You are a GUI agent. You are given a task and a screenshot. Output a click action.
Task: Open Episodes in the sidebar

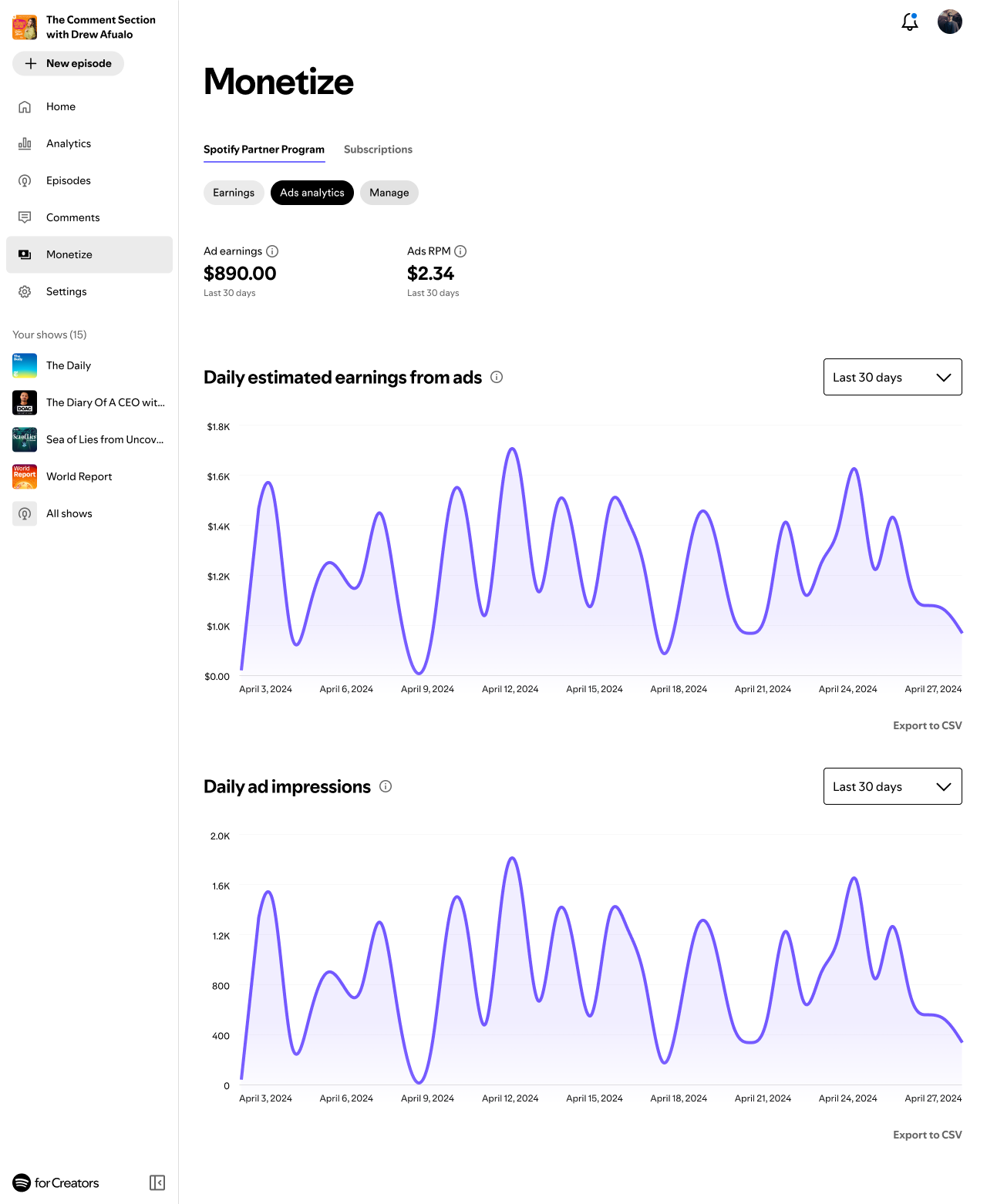89,180
